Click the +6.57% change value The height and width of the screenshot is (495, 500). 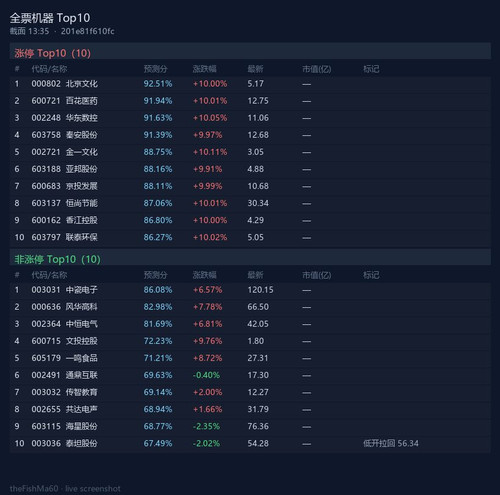[207, 290]
